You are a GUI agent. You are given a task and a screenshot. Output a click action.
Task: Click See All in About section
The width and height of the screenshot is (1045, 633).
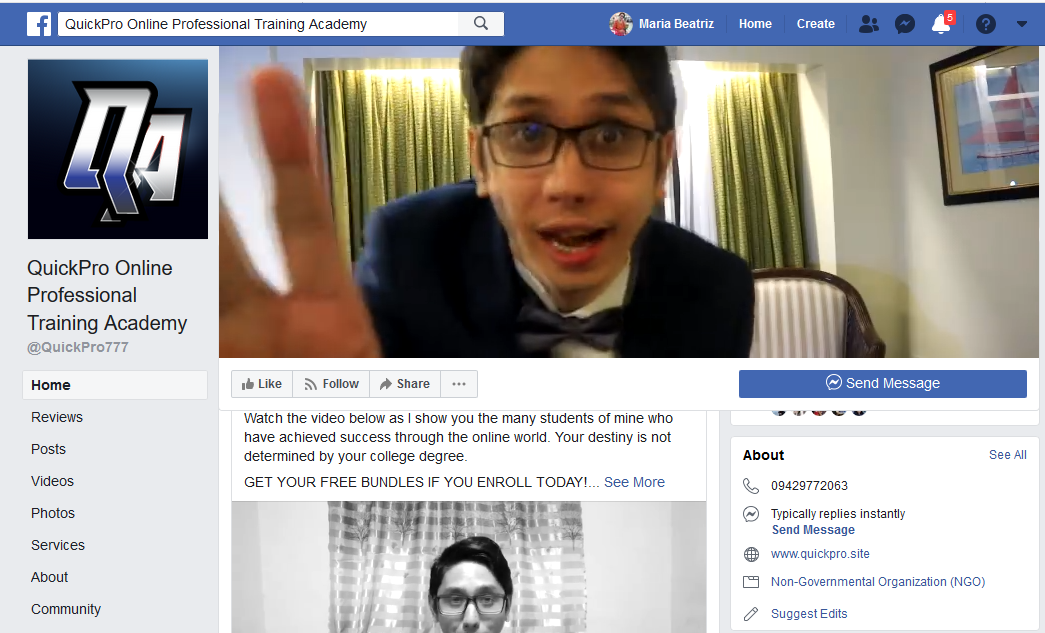click(x=1007, y=455)
